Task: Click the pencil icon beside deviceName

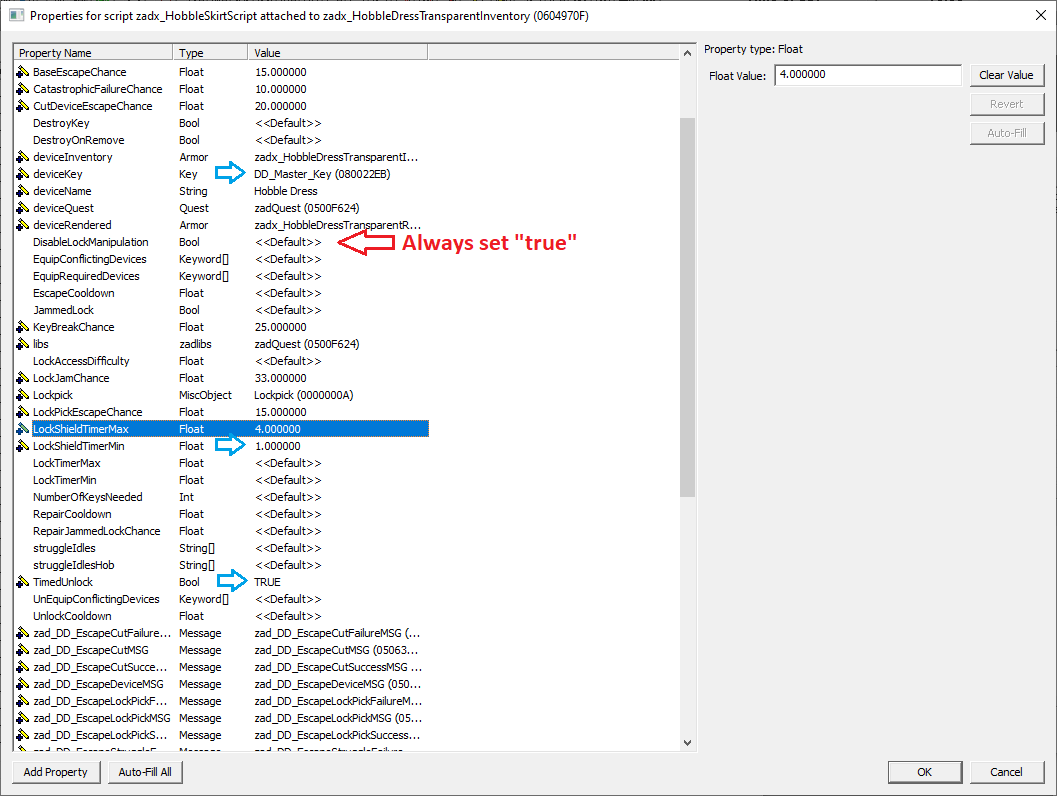Action: 22,191
